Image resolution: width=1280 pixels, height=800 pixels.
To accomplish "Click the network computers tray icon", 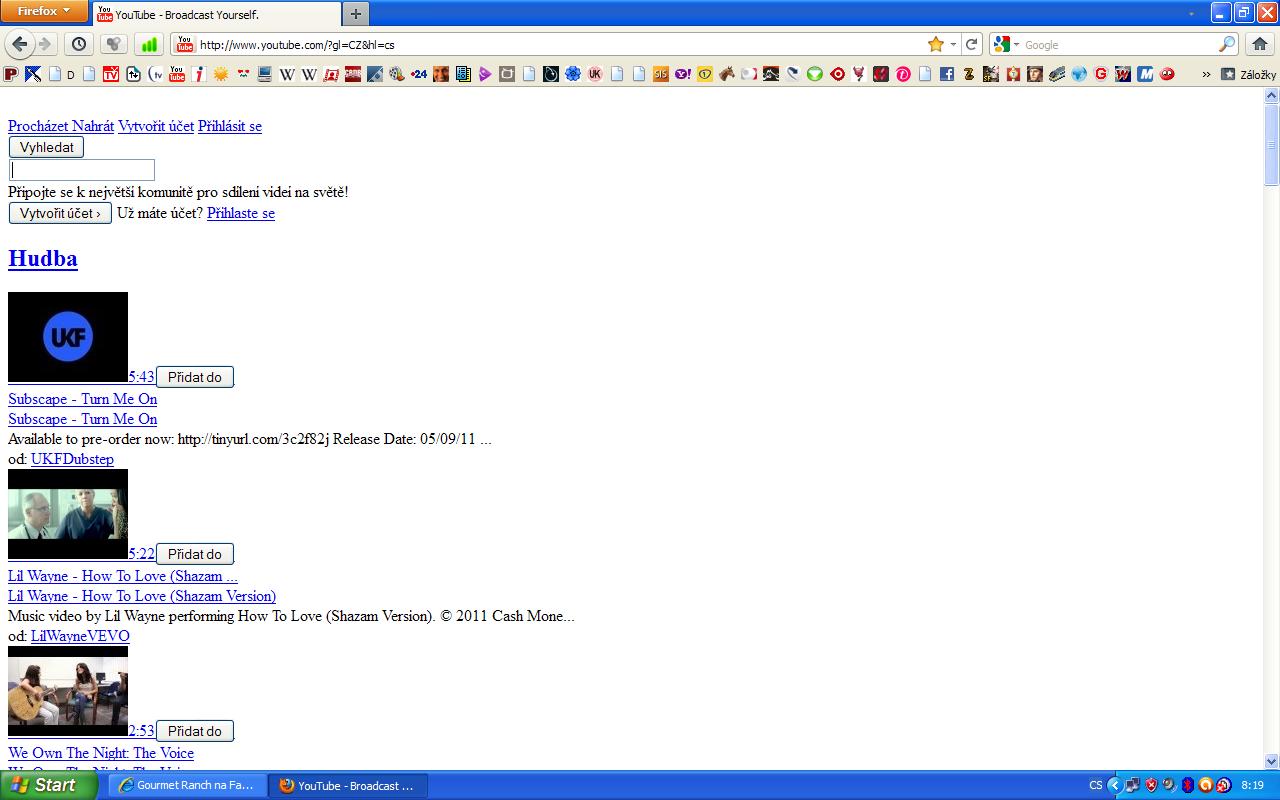I will coord(1133,785).
